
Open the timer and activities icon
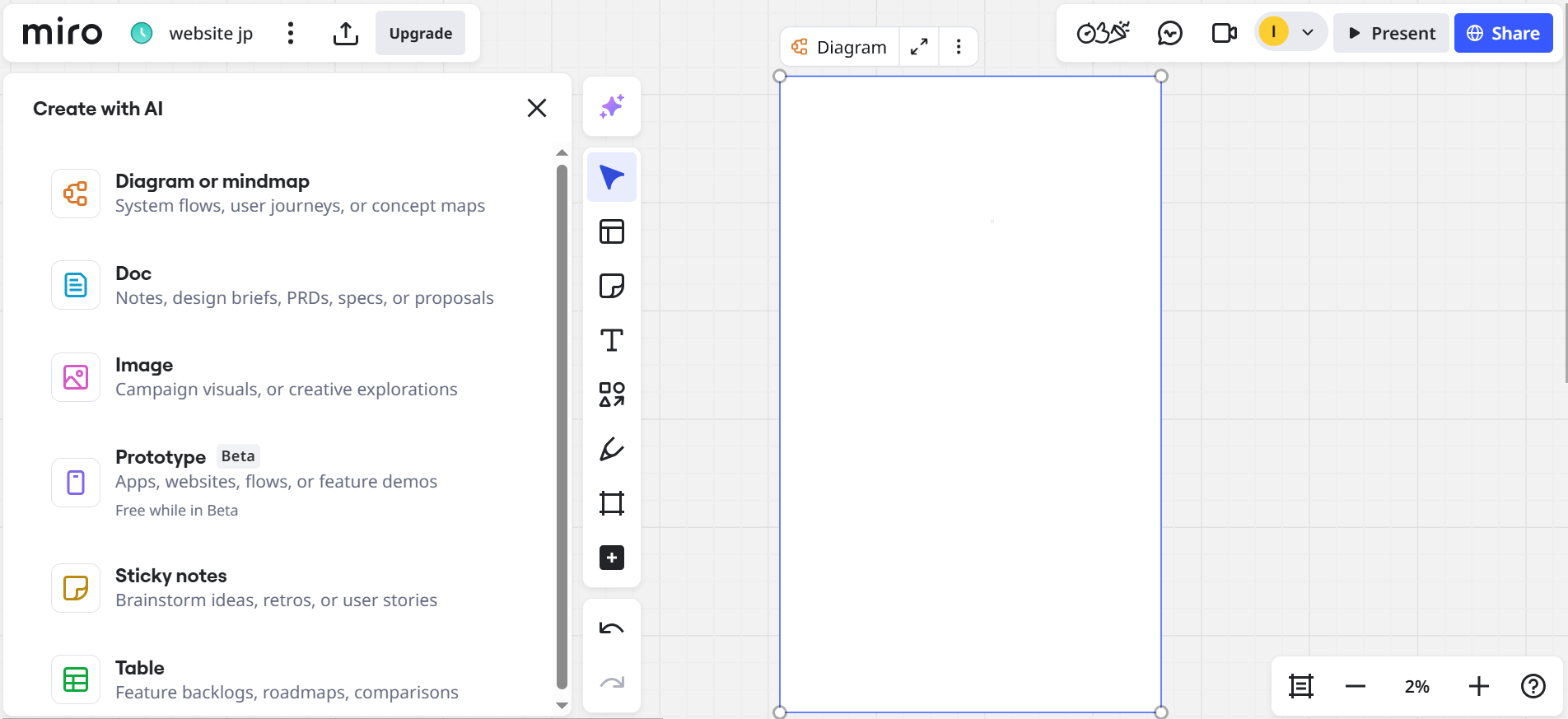(1103, 33)
